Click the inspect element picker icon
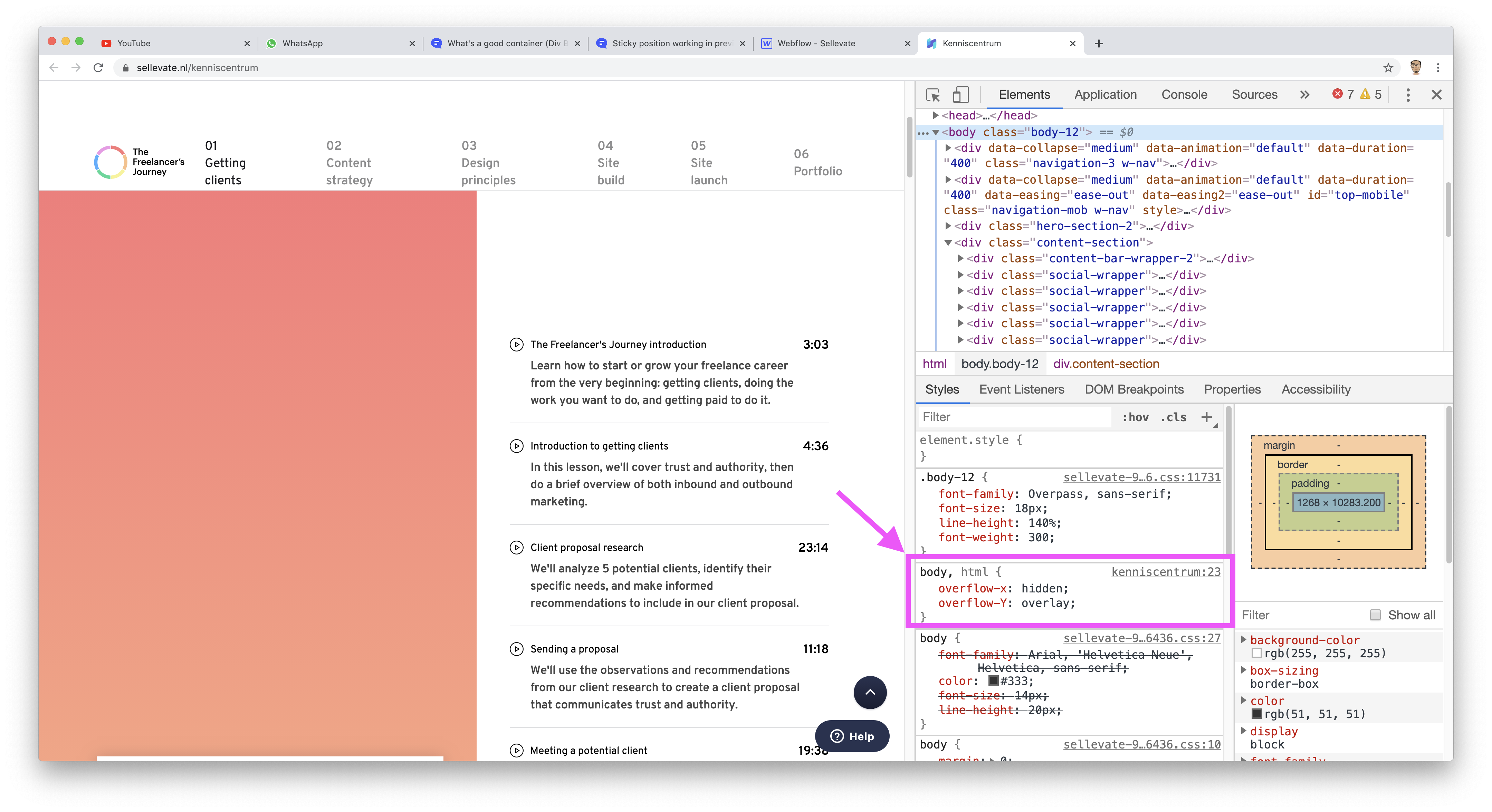The width and height of the screenshot is (1492, 812). [x=932, y=95]
